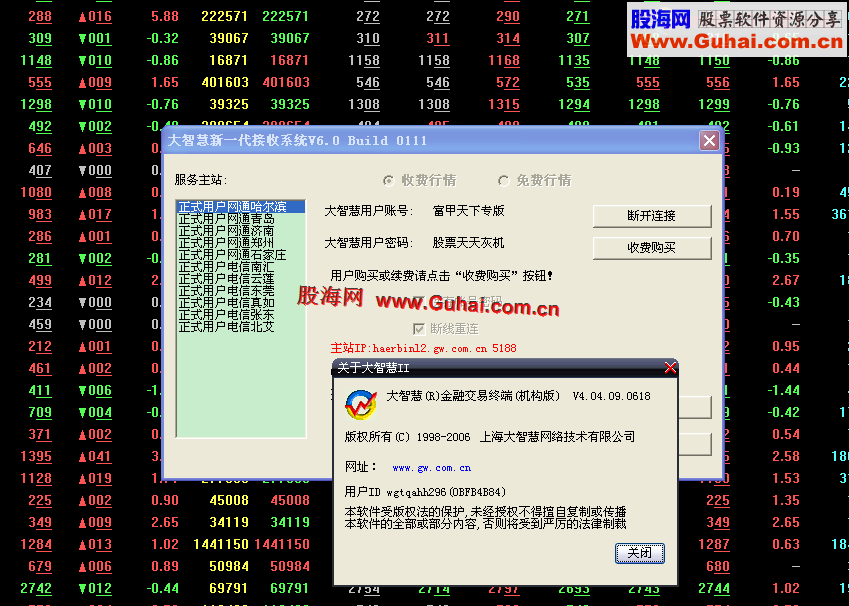
Task: Click the ▲041 change cell
Action: point(95,457)
